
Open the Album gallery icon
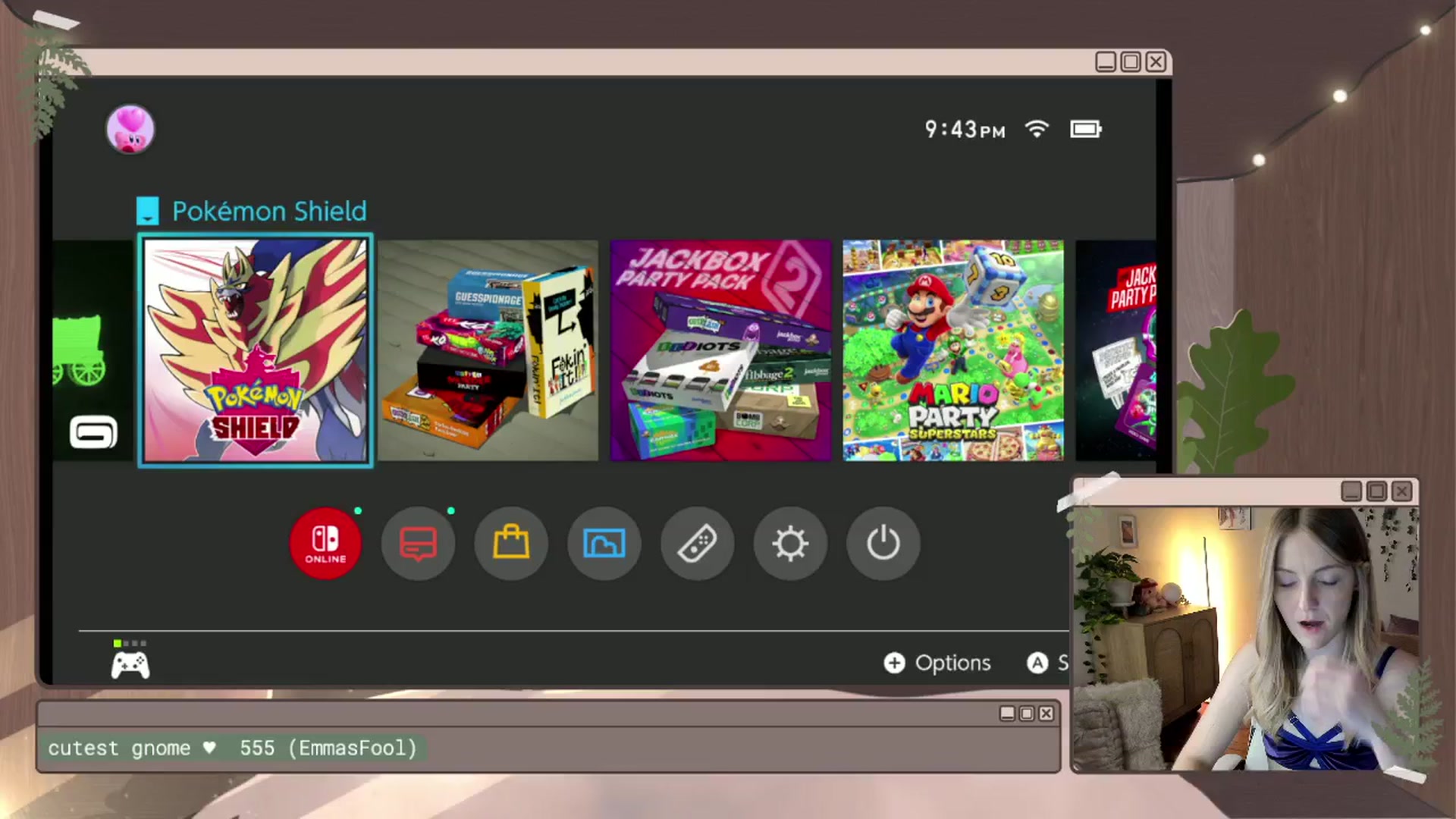click(x=604, y=544)
